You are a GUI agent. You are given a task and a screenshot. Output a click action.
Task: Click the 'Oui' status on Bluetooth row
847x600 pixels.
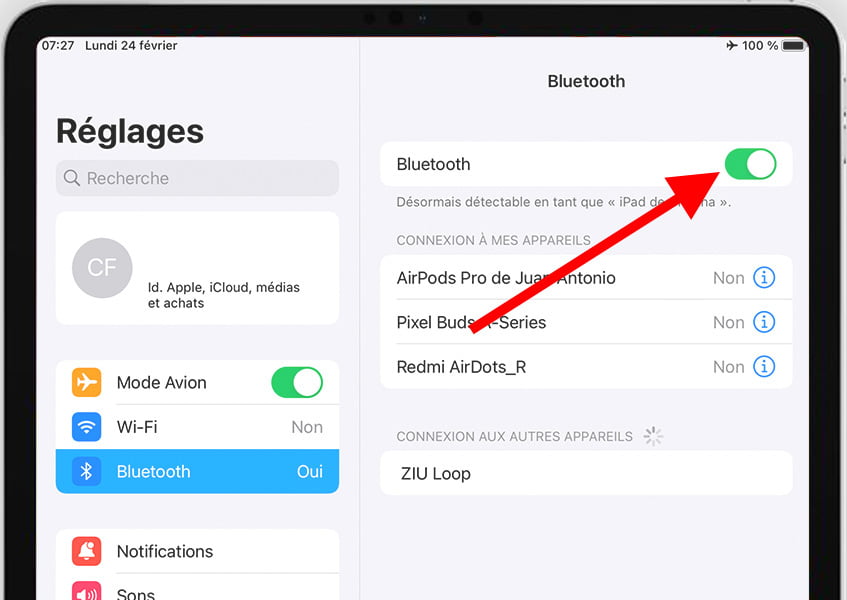[310, 471]
